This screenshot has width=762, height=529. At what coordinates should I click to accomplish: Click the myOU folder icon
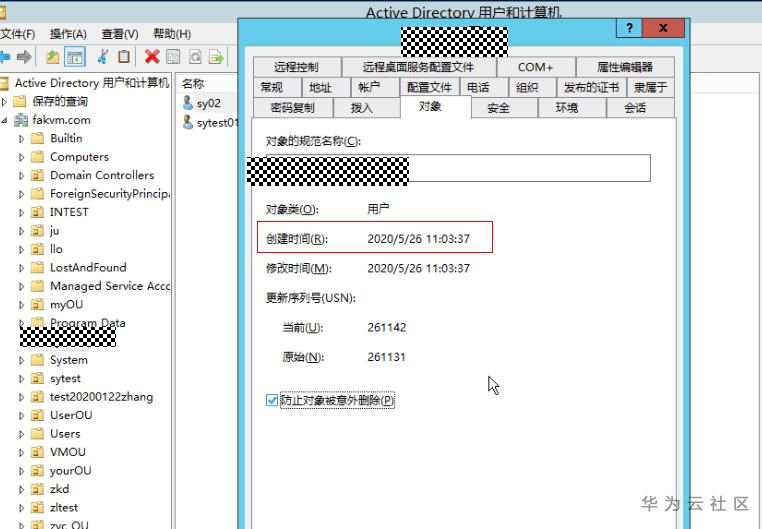tap(37, 305)
